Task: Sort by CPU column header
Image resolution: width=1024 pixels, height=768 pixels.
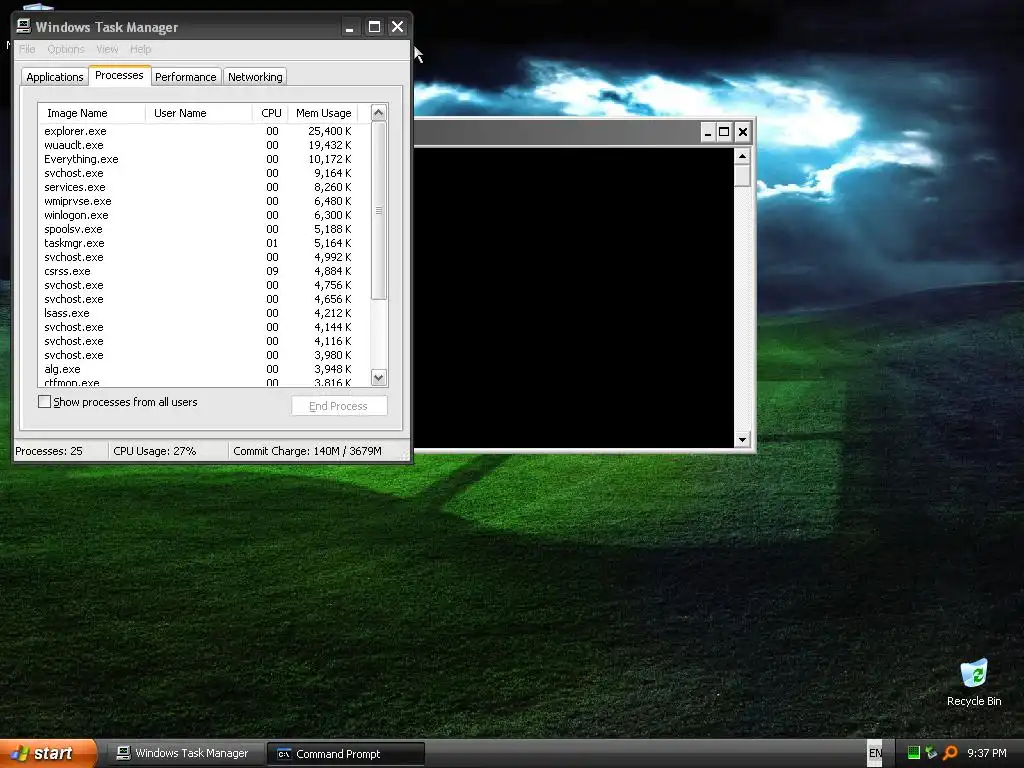Action: (270, 113)
